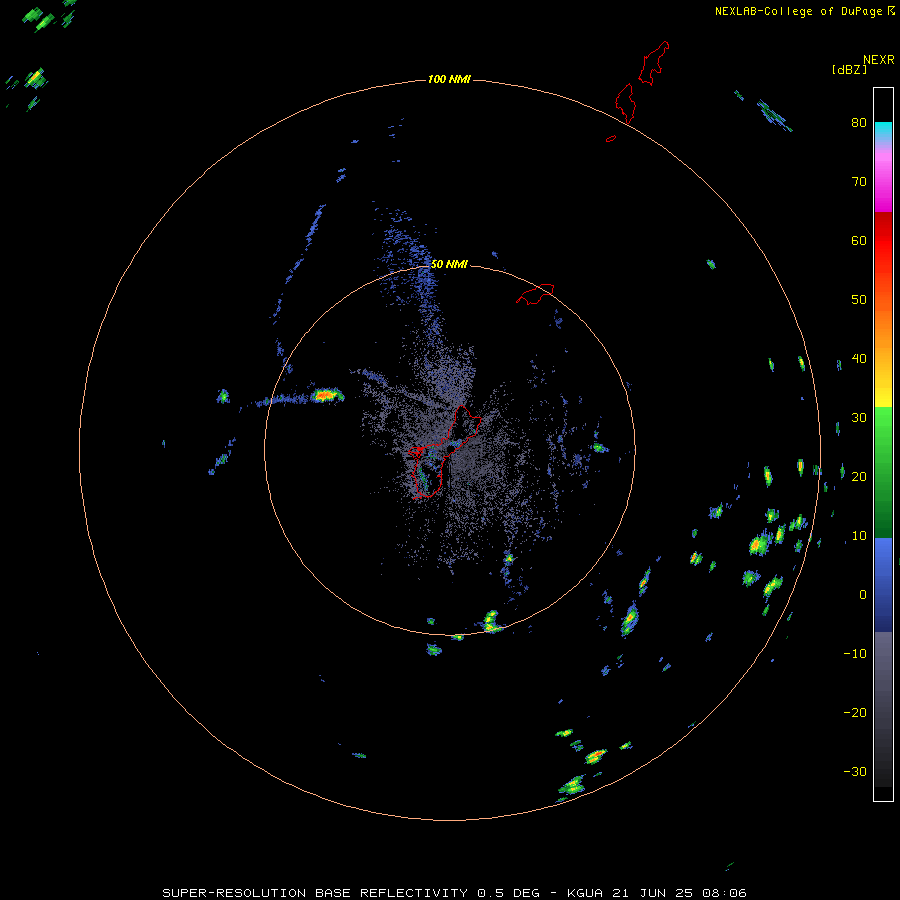Click the -30 dBZ legend value
The width and height of the screenshot is (900, 900).
coord(855,772)
